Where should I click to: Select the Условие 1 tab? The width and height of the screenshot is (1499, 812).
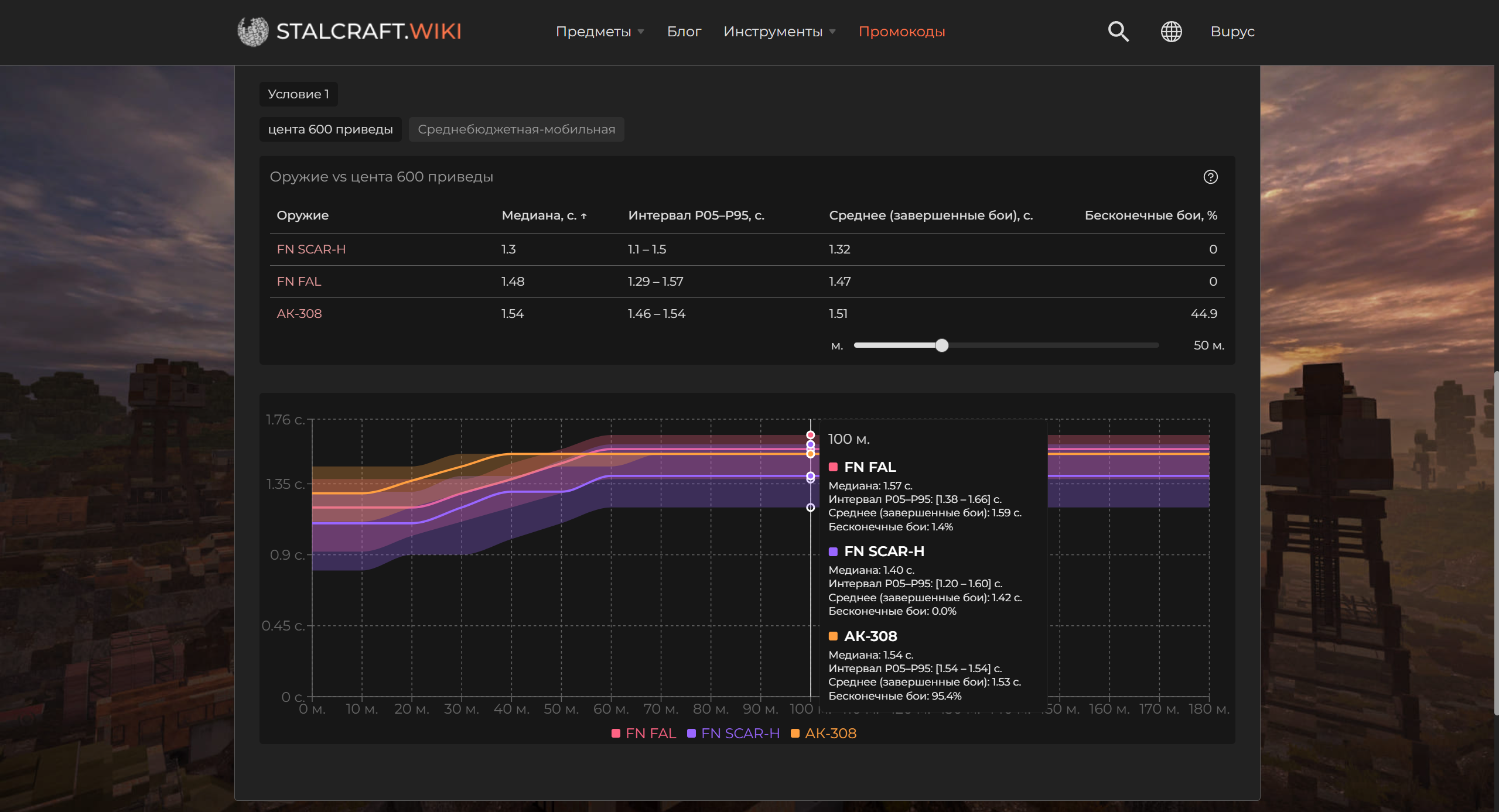[298, 94]
